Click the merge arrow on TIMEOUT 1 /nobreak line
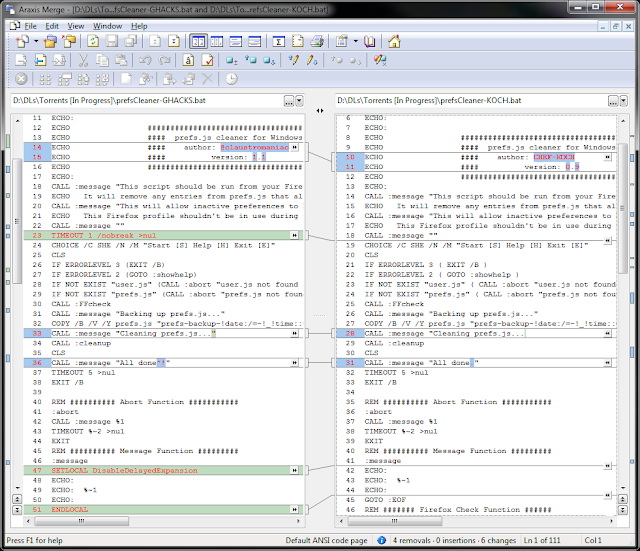The width and height of the screenshot is (640, 551). (x=295, y=235)
